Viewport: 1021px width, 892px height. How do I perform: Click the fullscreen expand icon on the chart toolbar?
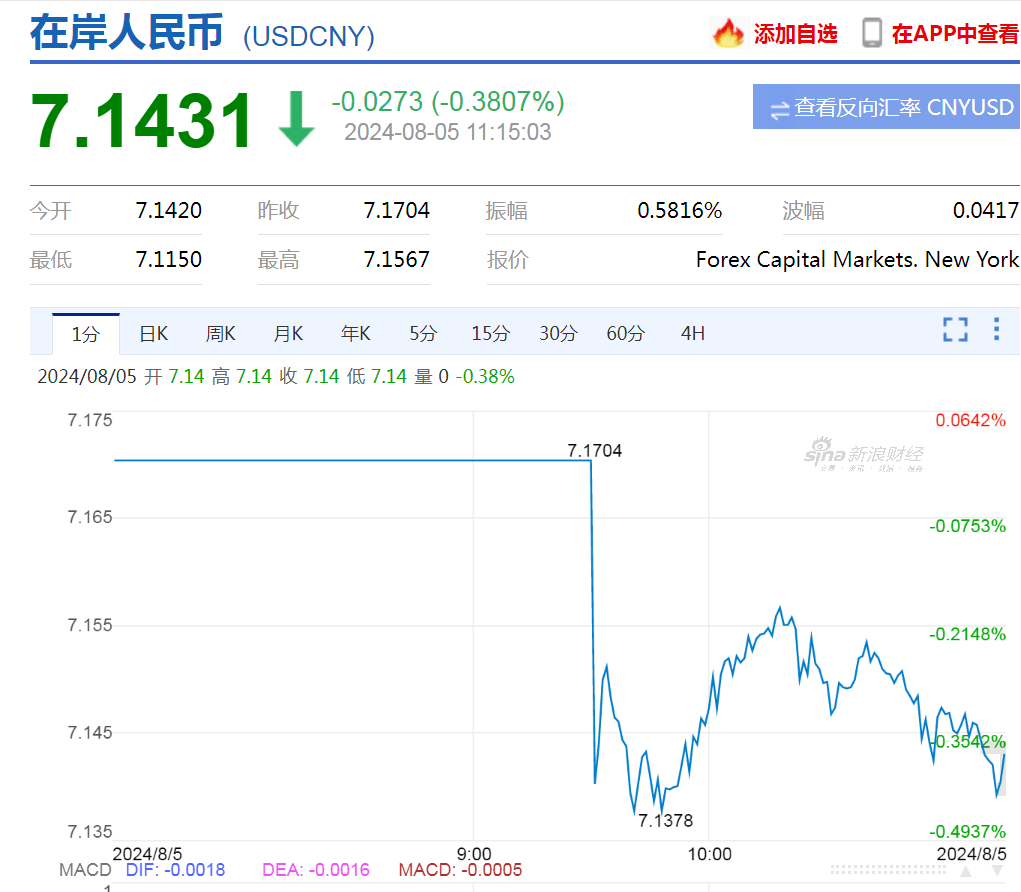955,329
